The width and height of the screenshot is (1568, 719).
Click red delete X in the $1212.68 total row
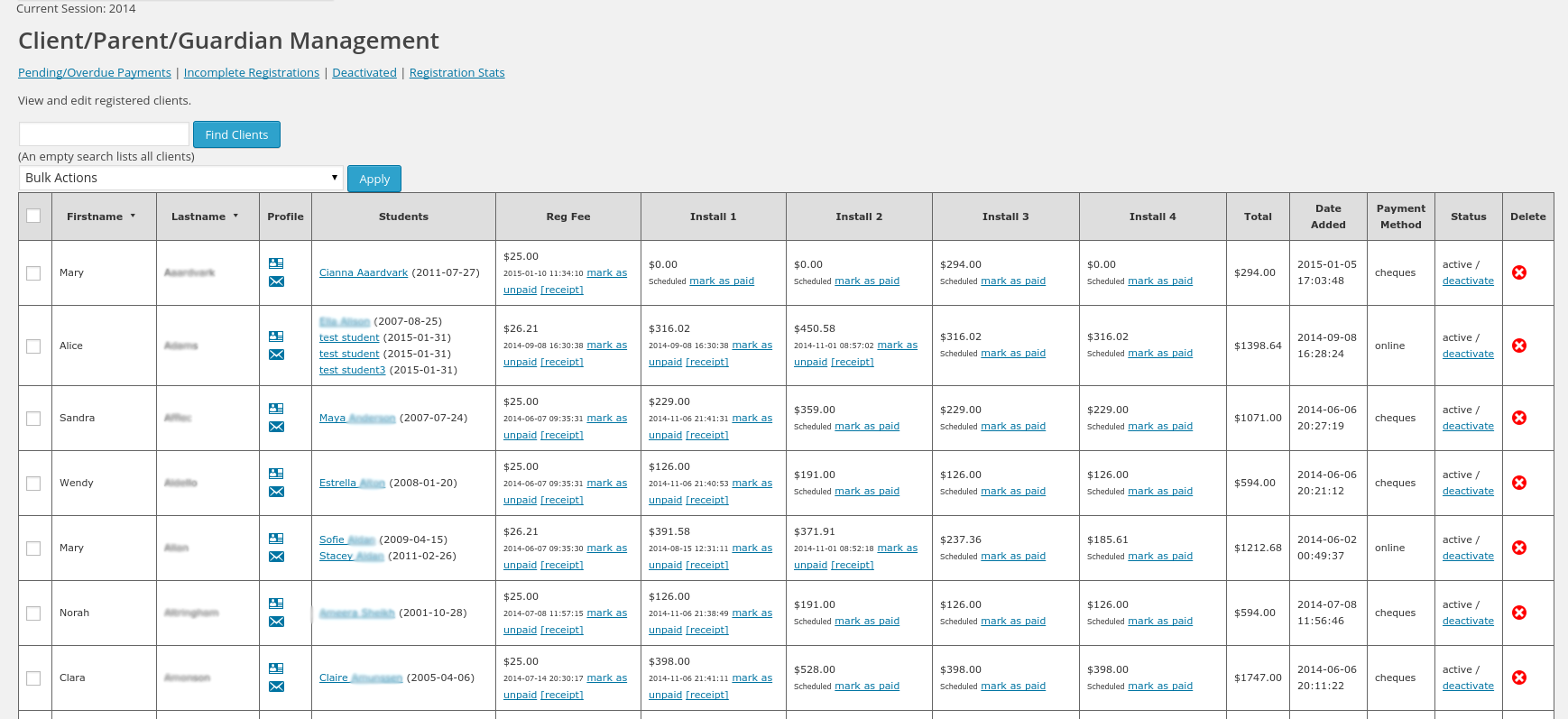1519,548
